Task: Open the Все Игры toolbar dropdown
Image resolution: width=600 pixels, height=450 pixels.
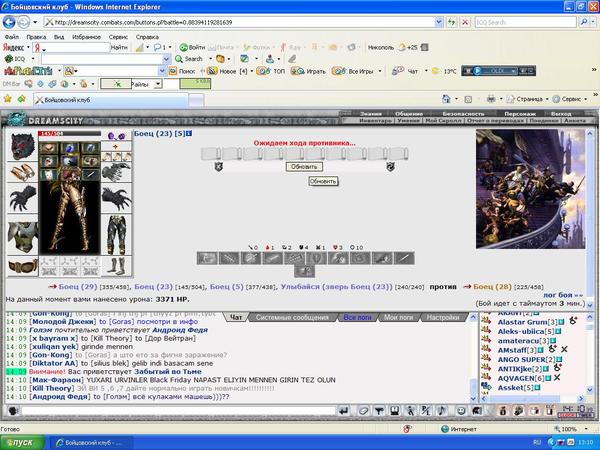Action: click(x=380, y=71)
